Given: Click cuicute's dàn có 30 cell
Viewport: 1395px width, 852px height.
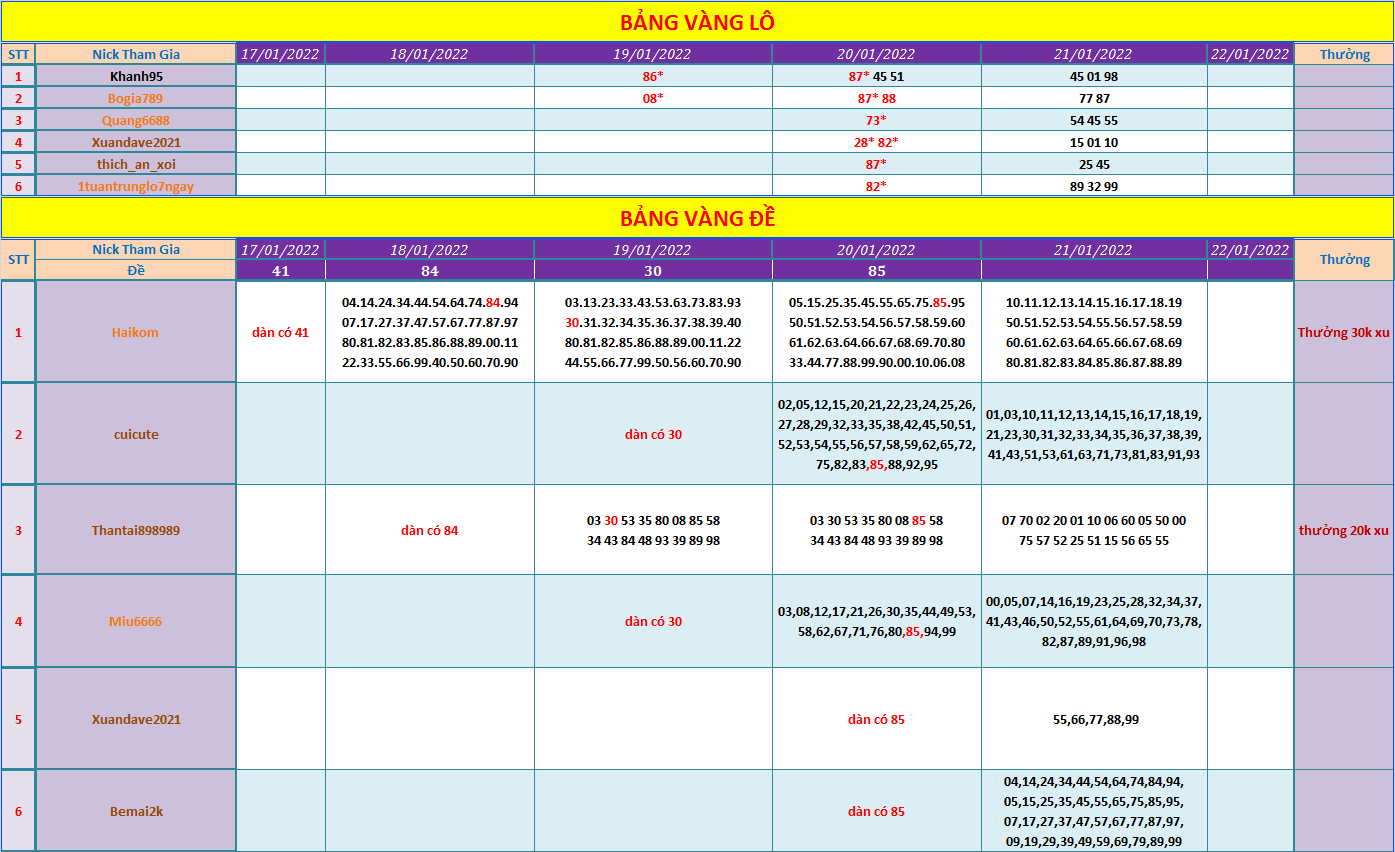Looking at the screenshot, I should [x=653, y=434].
